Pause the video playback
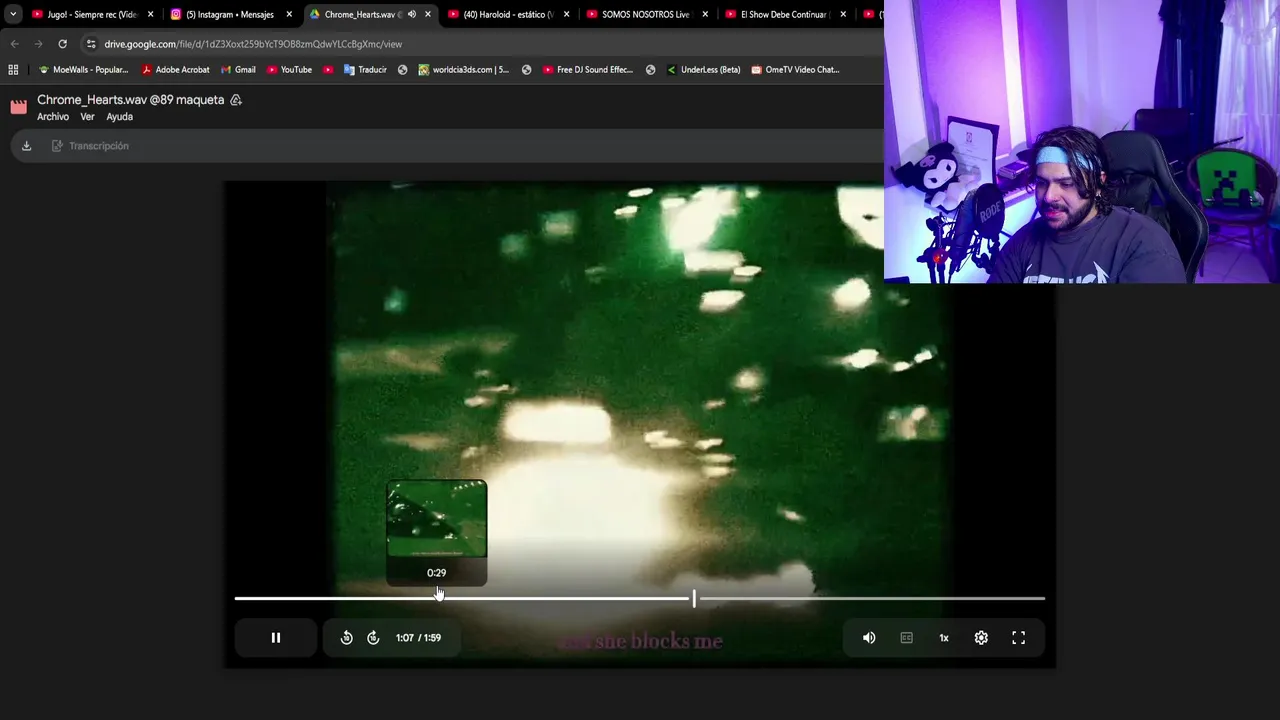This screenshot has height=720, width=1280. [276, 638]
